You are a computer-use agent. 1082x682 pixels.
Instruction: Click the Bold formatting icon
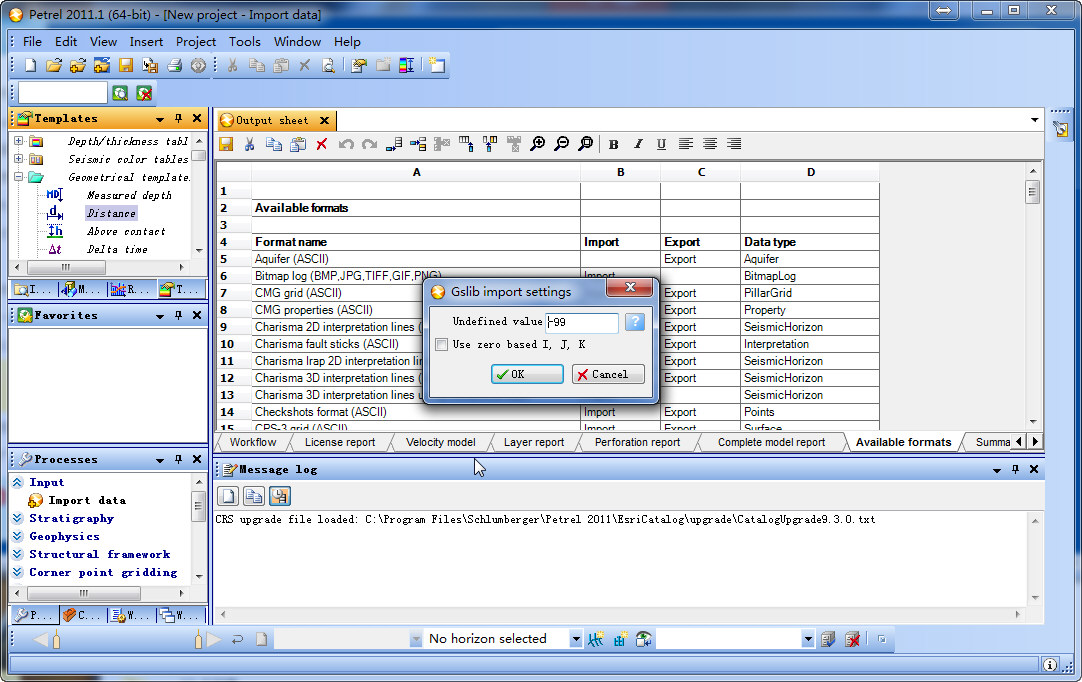[613, 144]
